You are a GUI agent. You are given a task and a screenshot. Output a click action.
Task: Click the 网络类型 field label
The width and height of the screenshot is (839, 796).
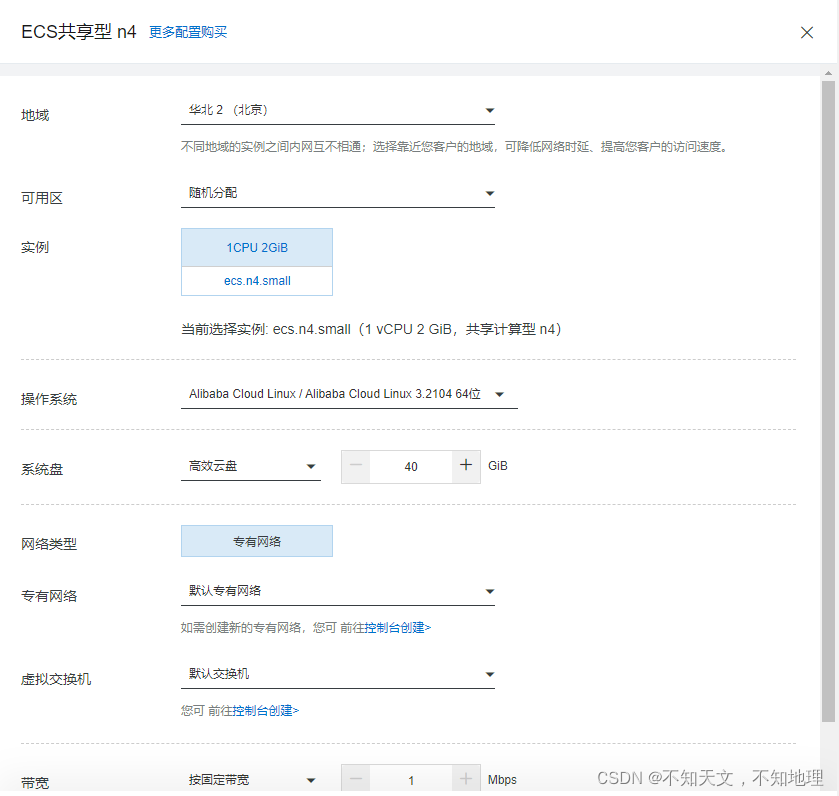coord(49,544)
